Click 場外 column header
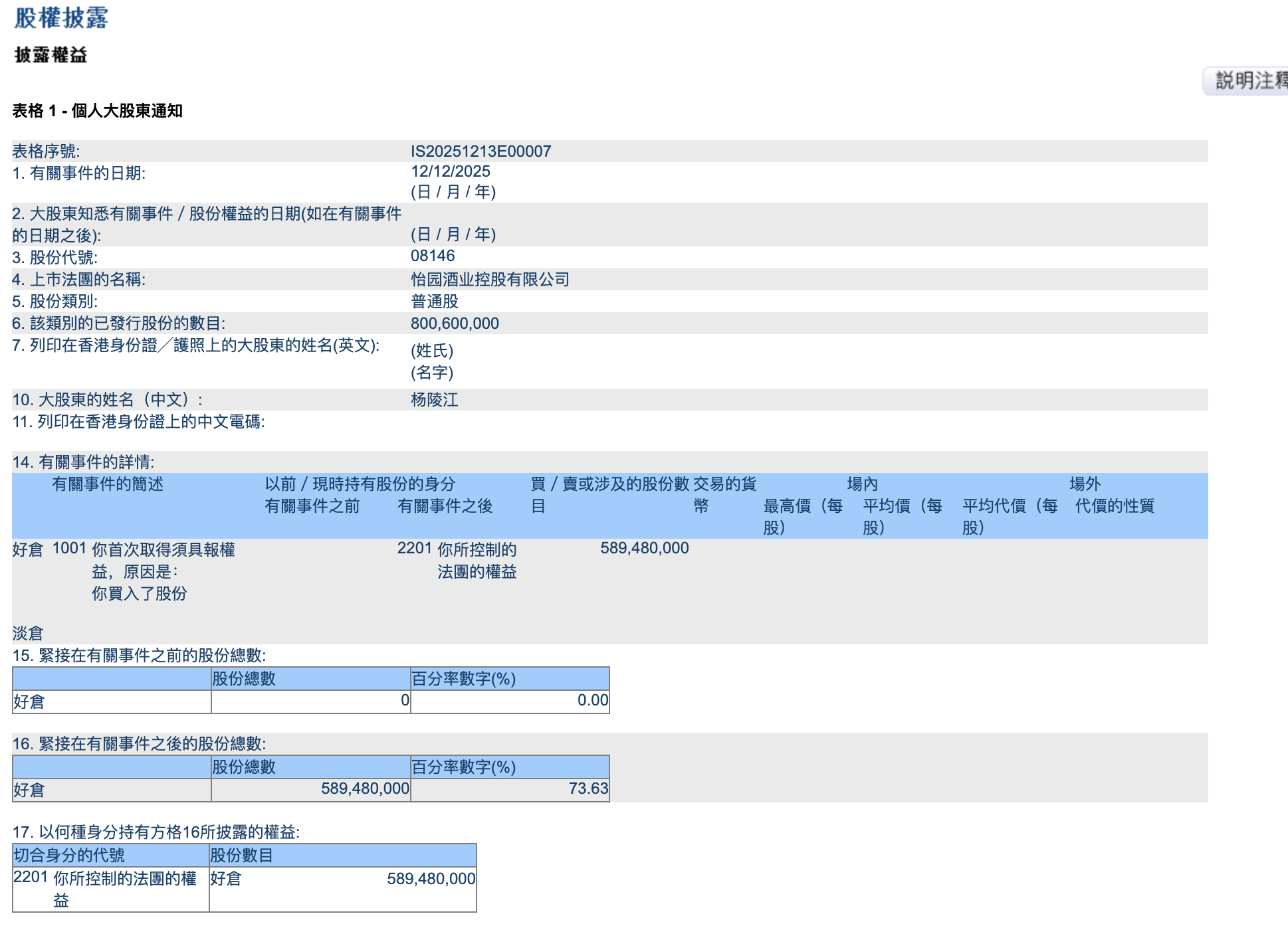 [1085, 484]
